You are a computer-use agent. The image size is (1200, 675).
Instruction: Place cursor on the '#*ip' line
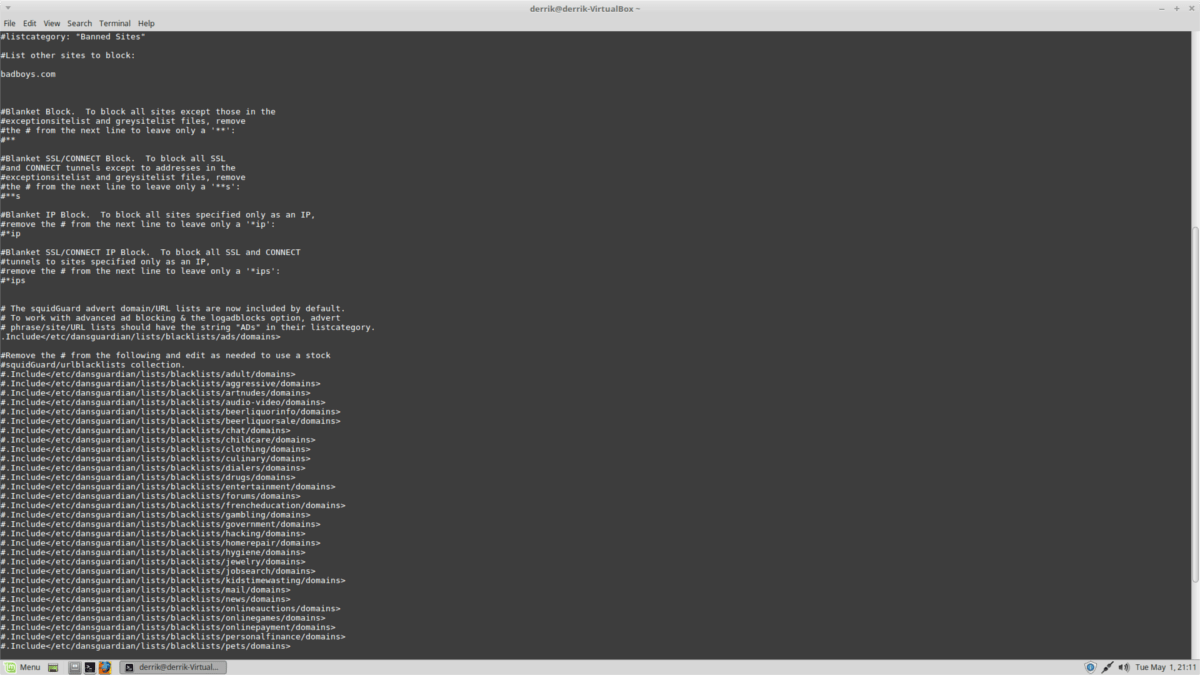(x=10, y=234)
